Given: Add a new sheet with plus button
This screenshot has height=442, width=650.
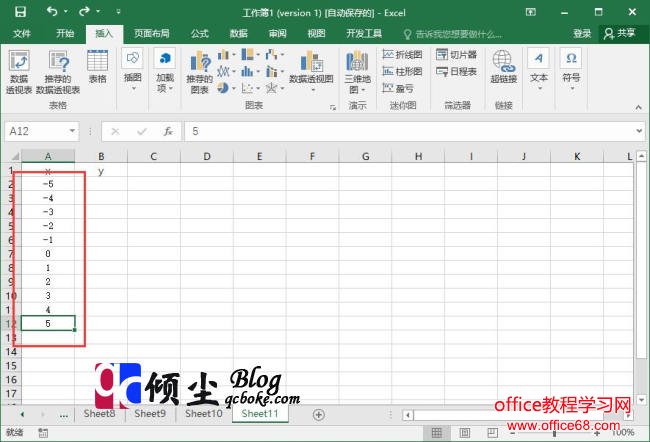Looking at the screenshot, I should 318,414.
